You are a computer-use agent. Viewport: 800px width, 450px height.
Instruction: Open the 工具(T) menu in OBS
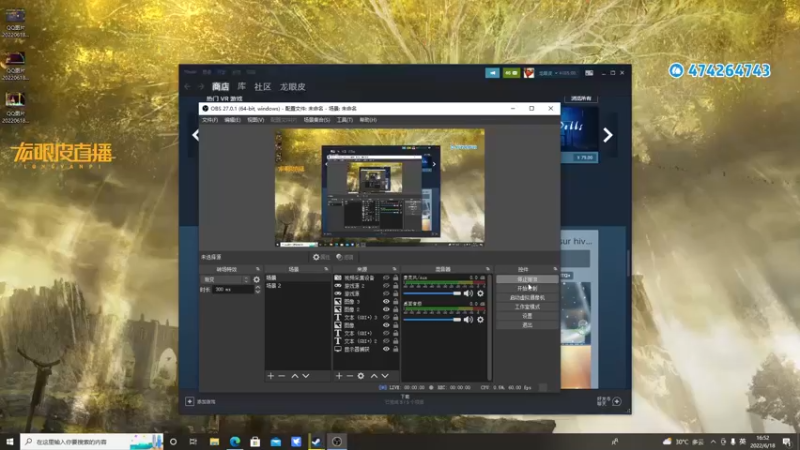345,120
